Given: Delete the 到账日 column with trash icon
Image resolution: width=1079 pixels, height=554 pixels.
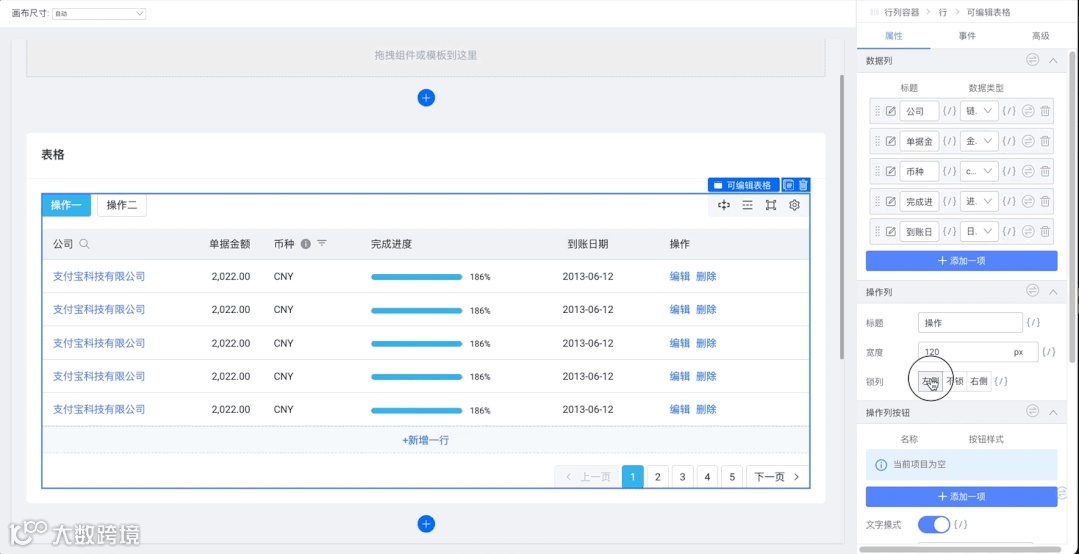Looking at the screenshot, I should (x=1045, y=232).
